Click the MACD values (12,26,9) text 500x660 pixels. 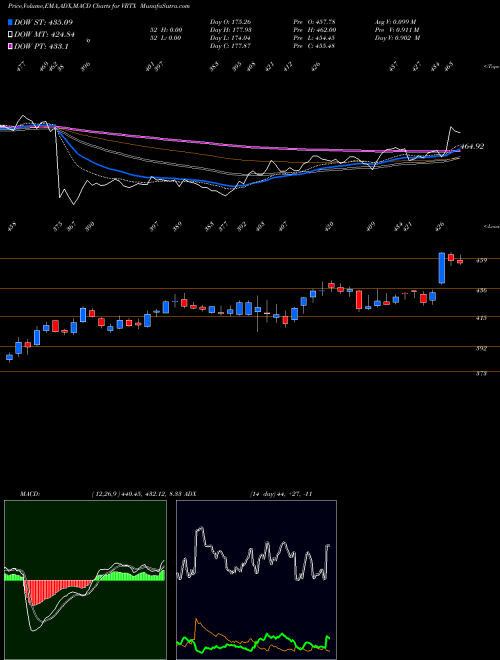pyautogui.click(x=136, y=494)
